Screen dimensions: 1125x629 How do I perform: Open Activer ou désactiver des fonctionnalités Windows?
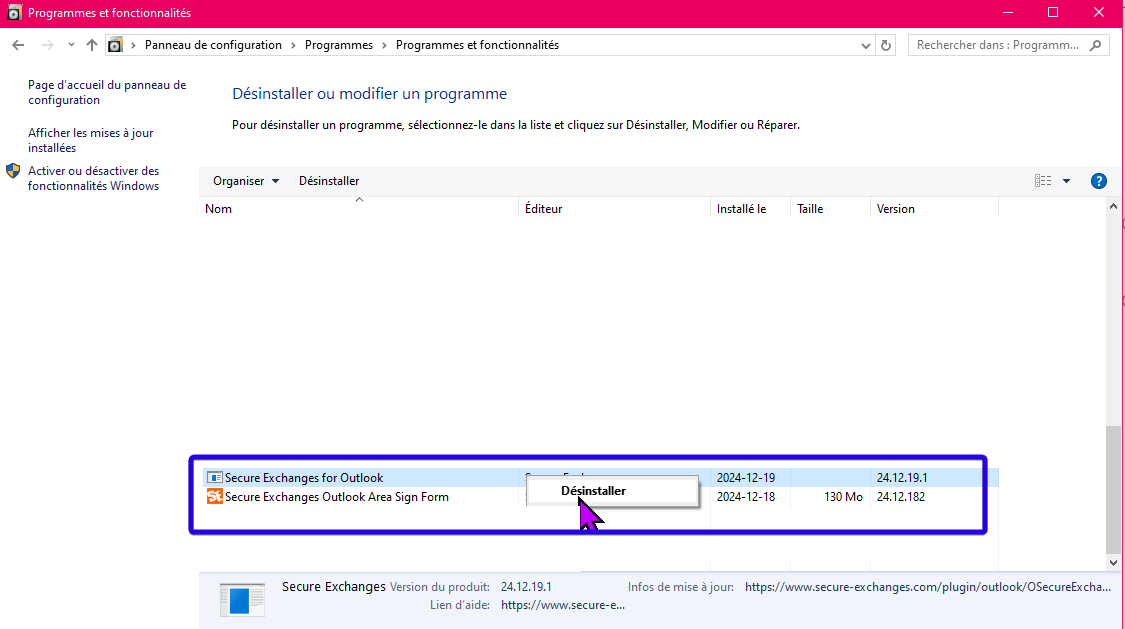pyautogui.click(x=93, y=179)
